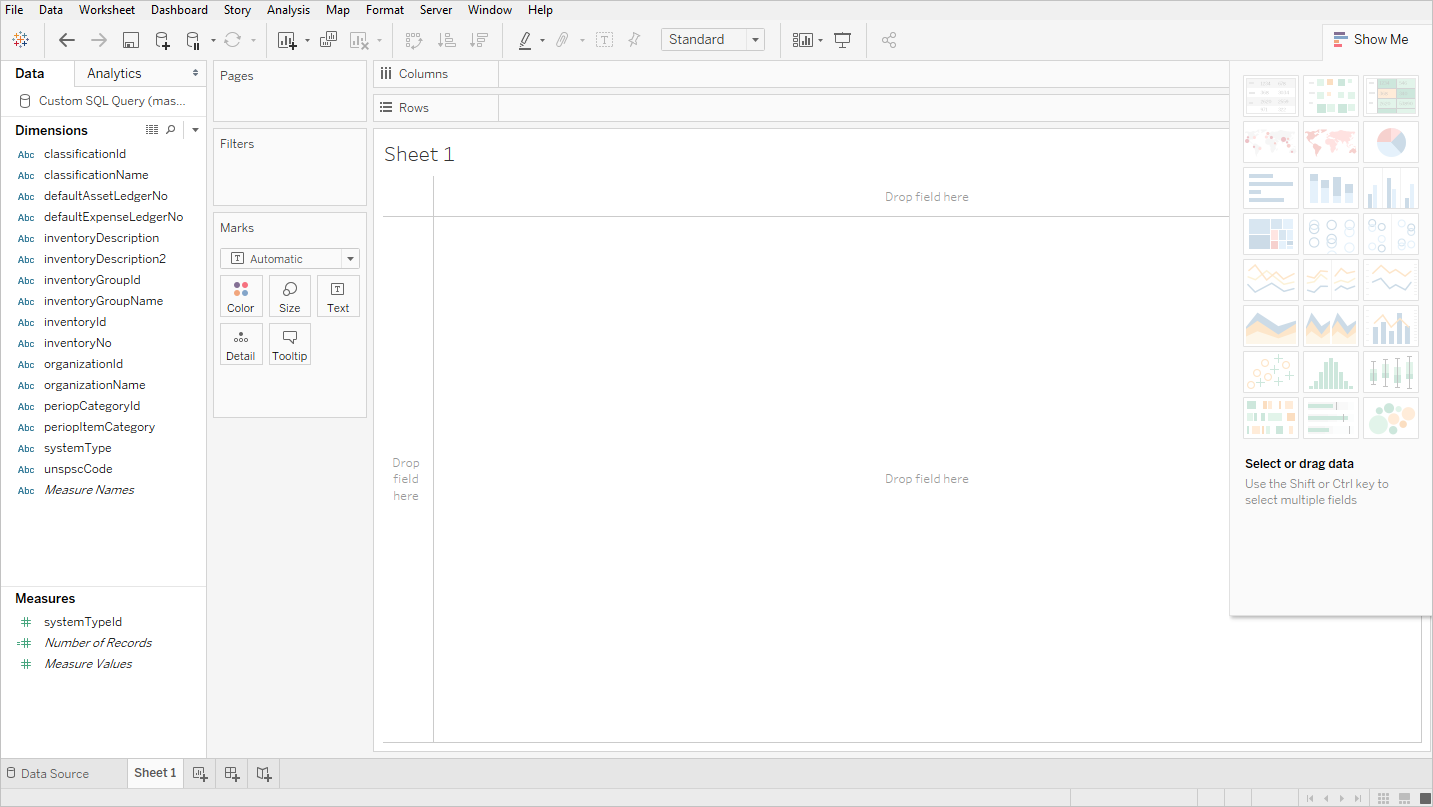Toggle Show Mark Labels T icon

[604, 40]
